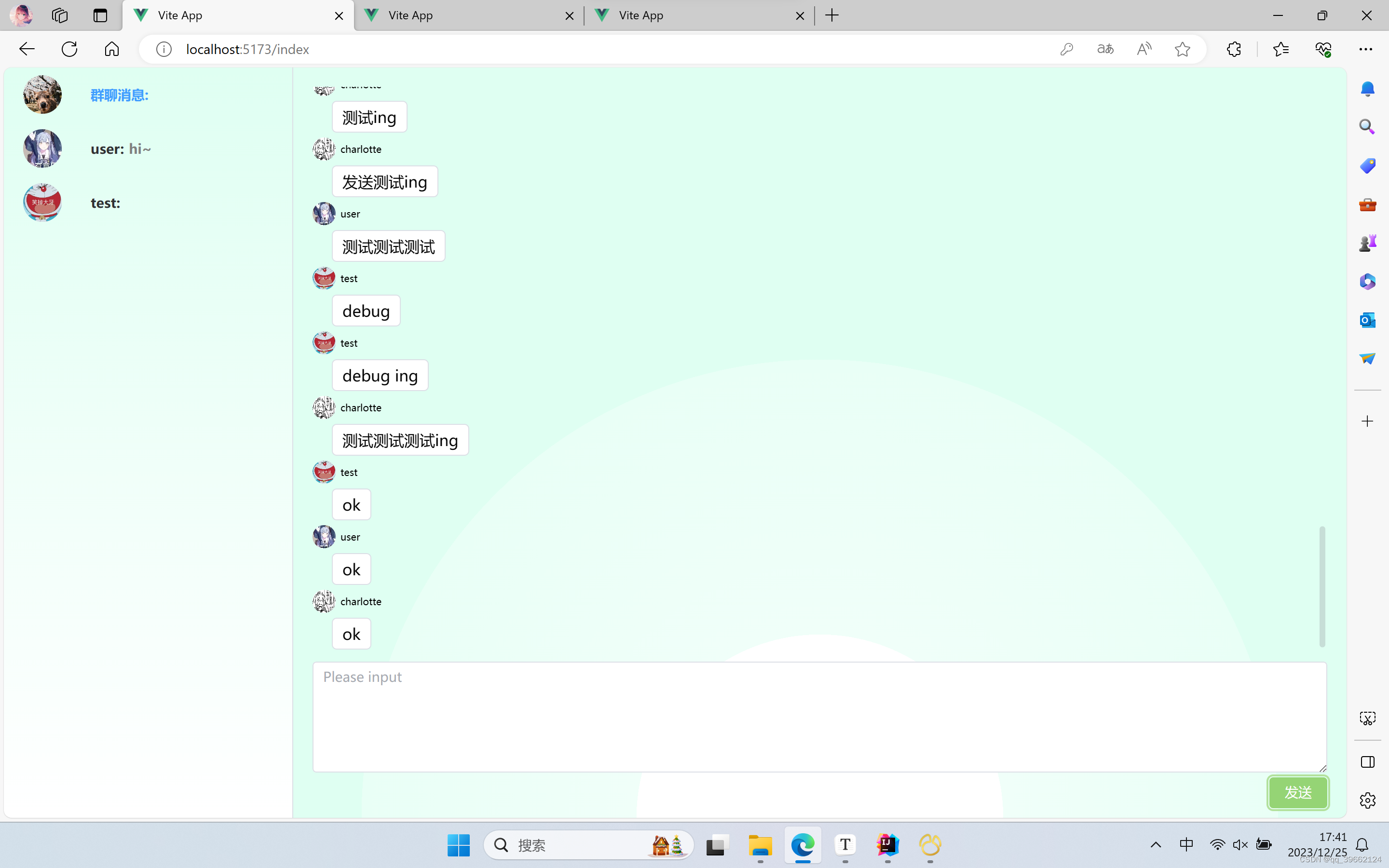1389x868 pixels.
Task: Refresh the page with the reload icon
Action: point(69,49)
